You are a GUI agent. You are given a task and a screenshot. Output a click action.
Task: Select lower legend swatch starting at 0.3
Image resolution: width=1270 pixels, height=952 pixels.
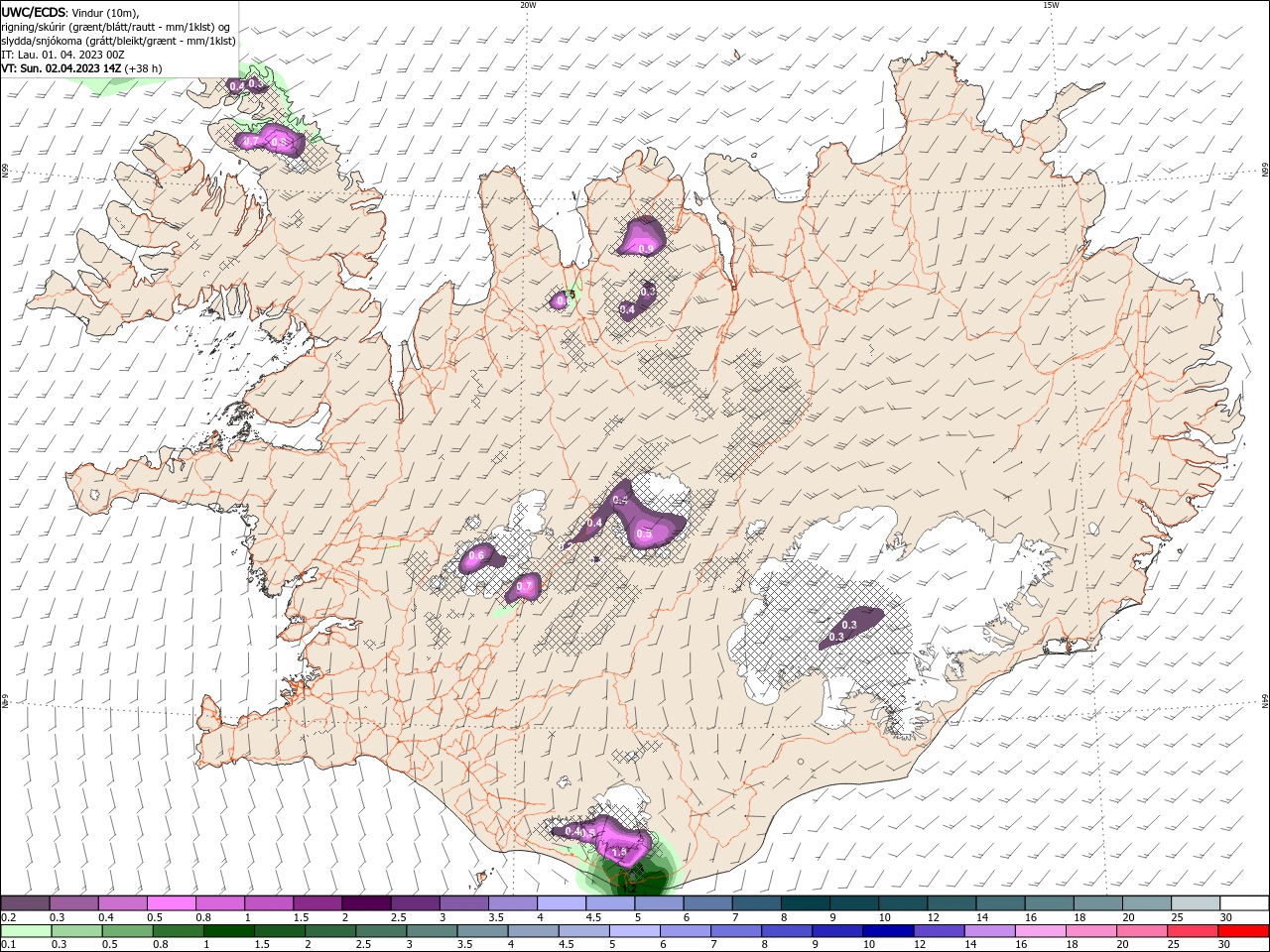click(78, 931)
